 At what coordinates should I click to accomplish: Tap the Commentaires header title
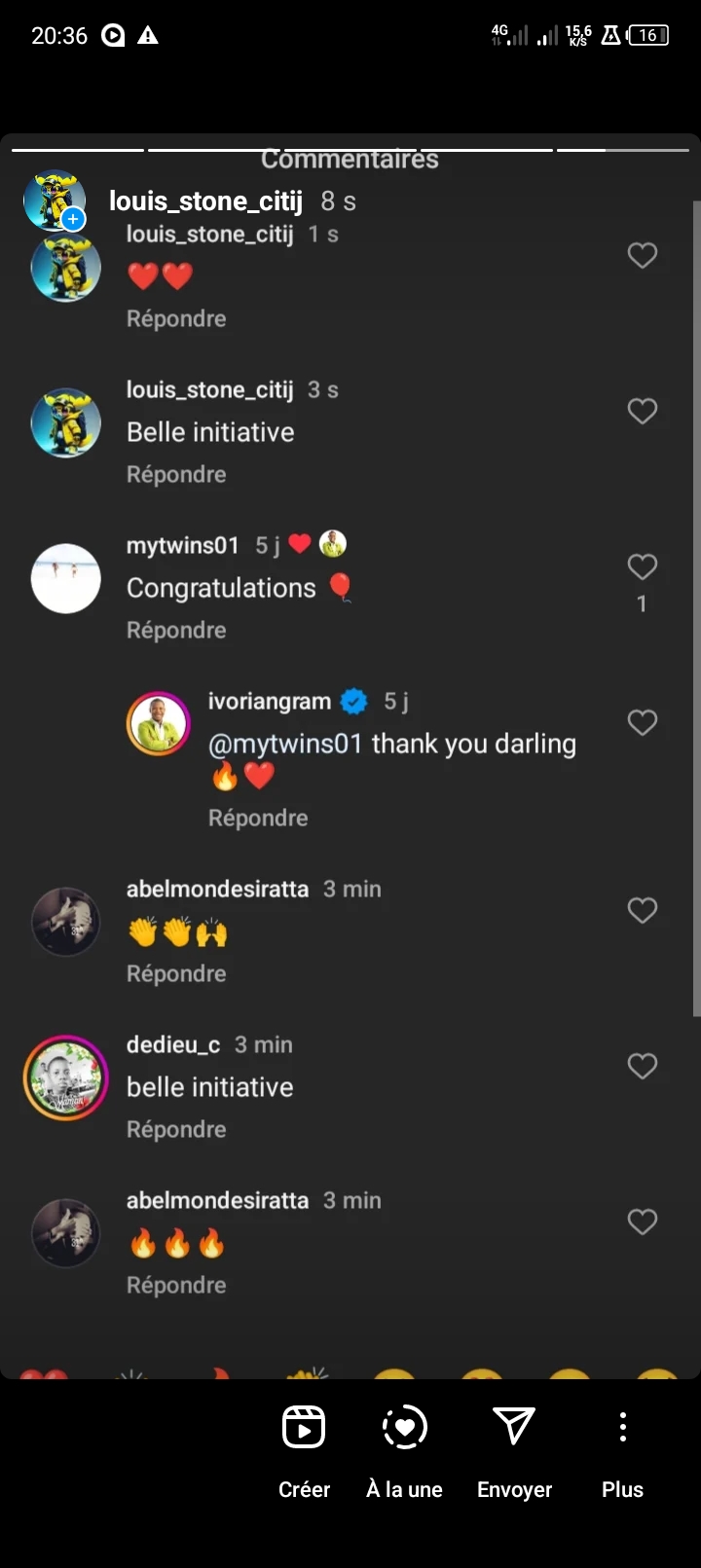tap(350, 160)
